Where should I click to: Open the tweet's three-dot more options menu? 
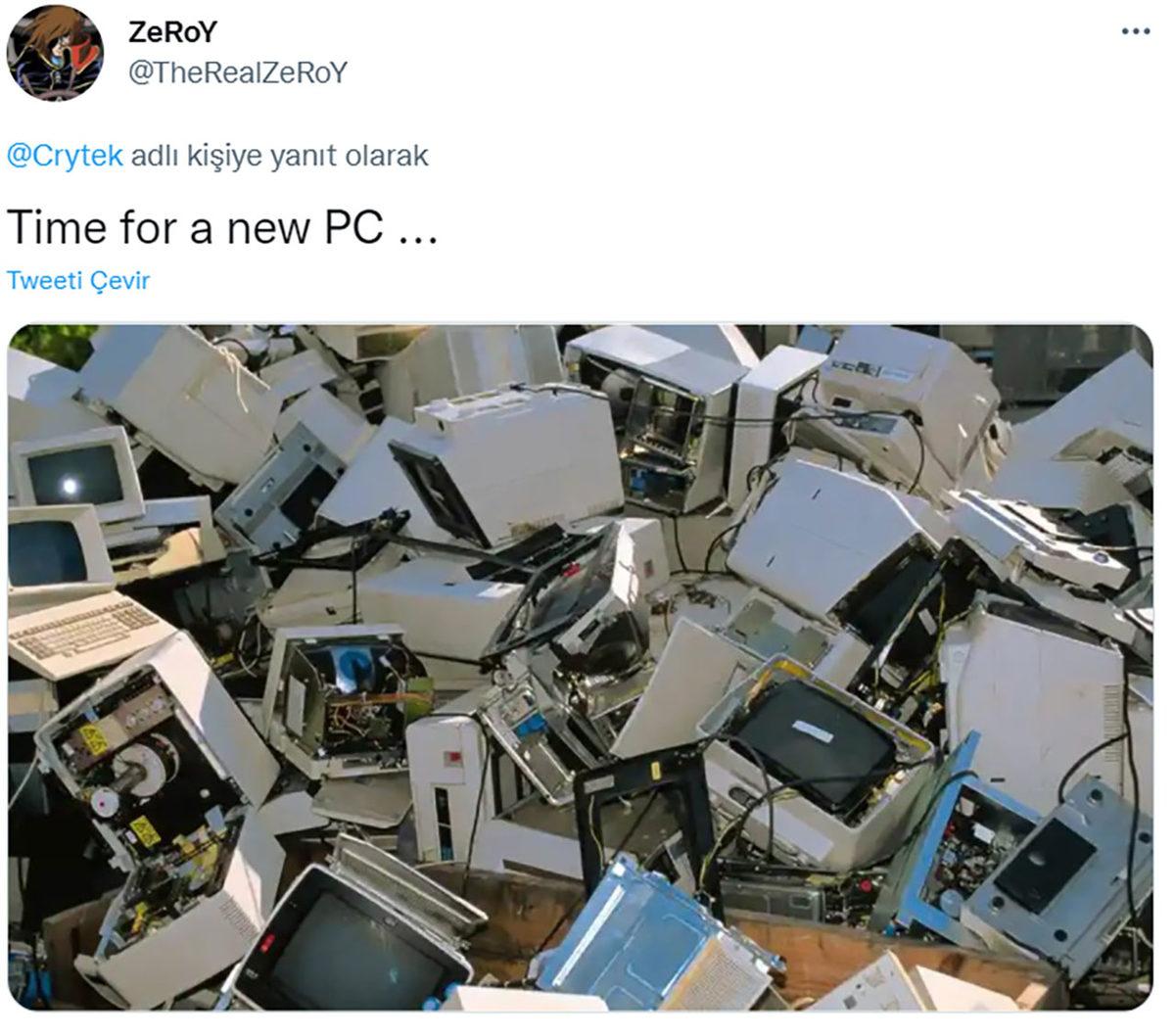pos(1134,31)
